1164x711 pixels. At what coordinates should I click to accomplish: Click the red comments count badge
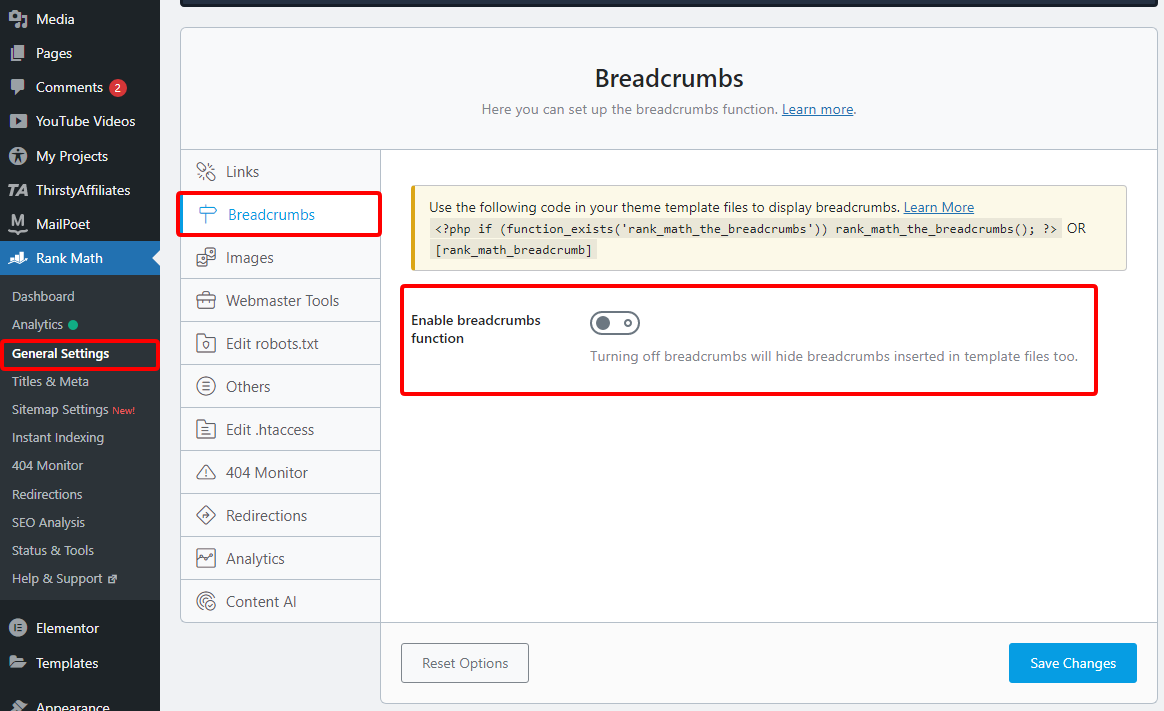click(117, 88)
